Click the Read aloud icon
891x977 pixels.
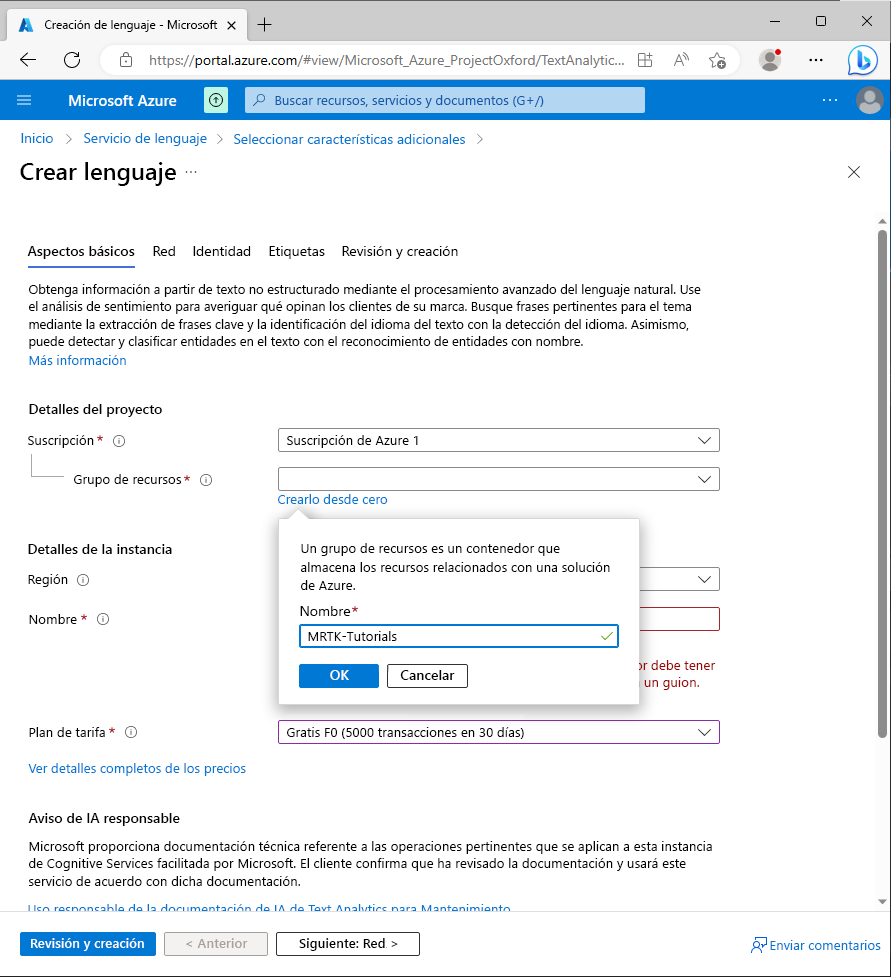tap(681, 60)
